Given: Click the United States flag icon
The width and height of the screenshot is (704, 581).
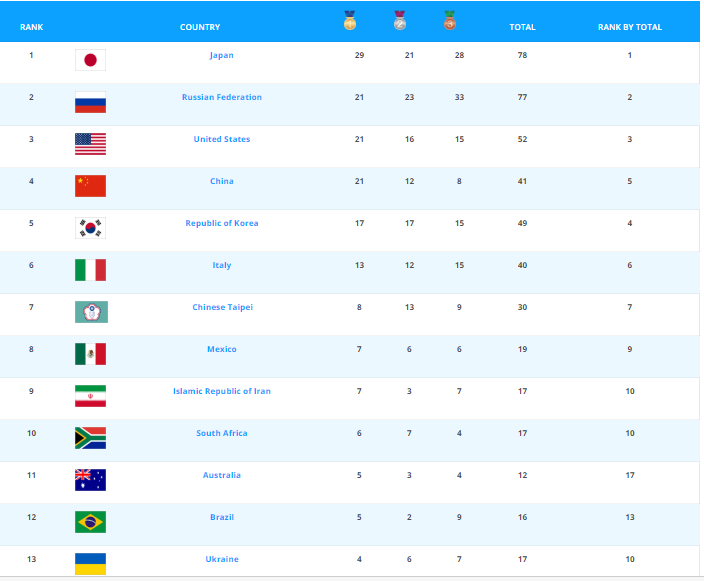Looking at the screenshot, I should [x=90, y=144].
